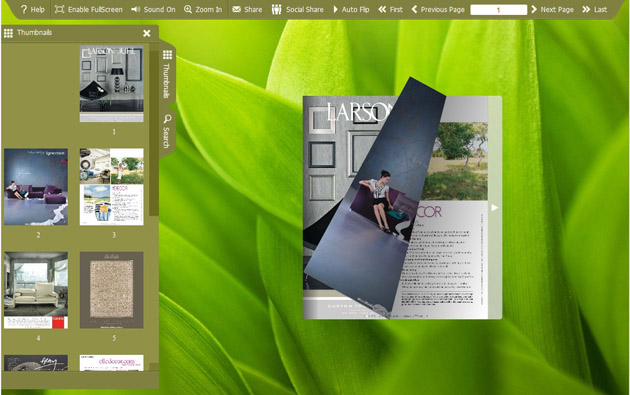Open page 2 sofa thumbnail
Image resolution: width=630 pixels, height=395 pixels.
pyautogui.click(x=36, y=186)
